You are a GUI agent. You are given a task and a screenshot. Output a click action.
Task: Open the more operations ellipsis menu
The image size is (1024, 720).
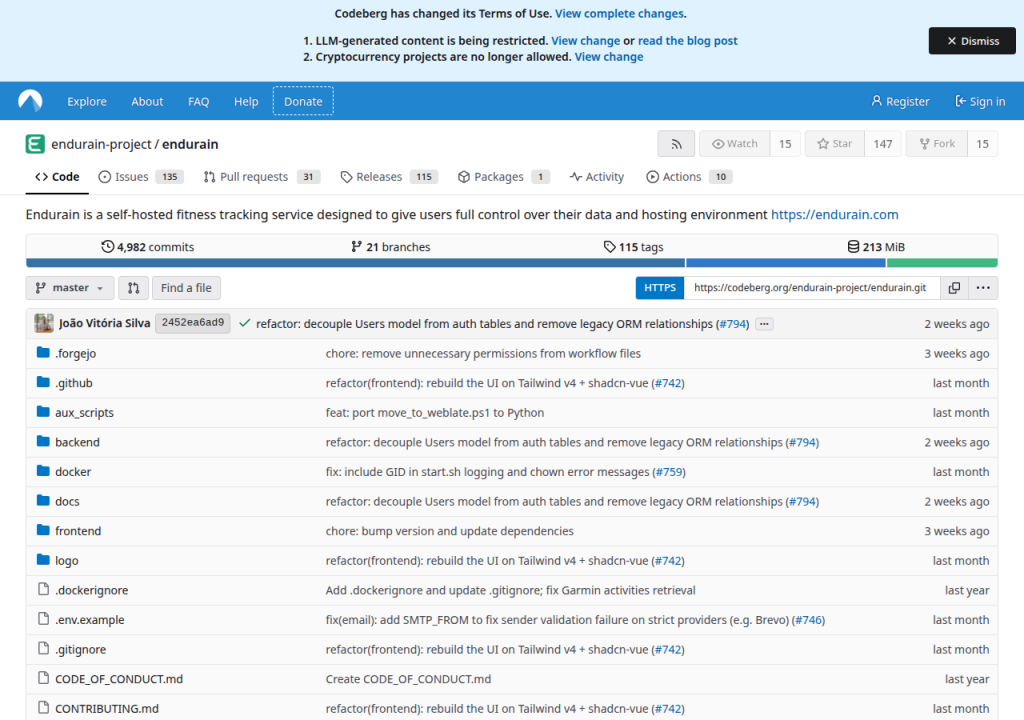983,287
